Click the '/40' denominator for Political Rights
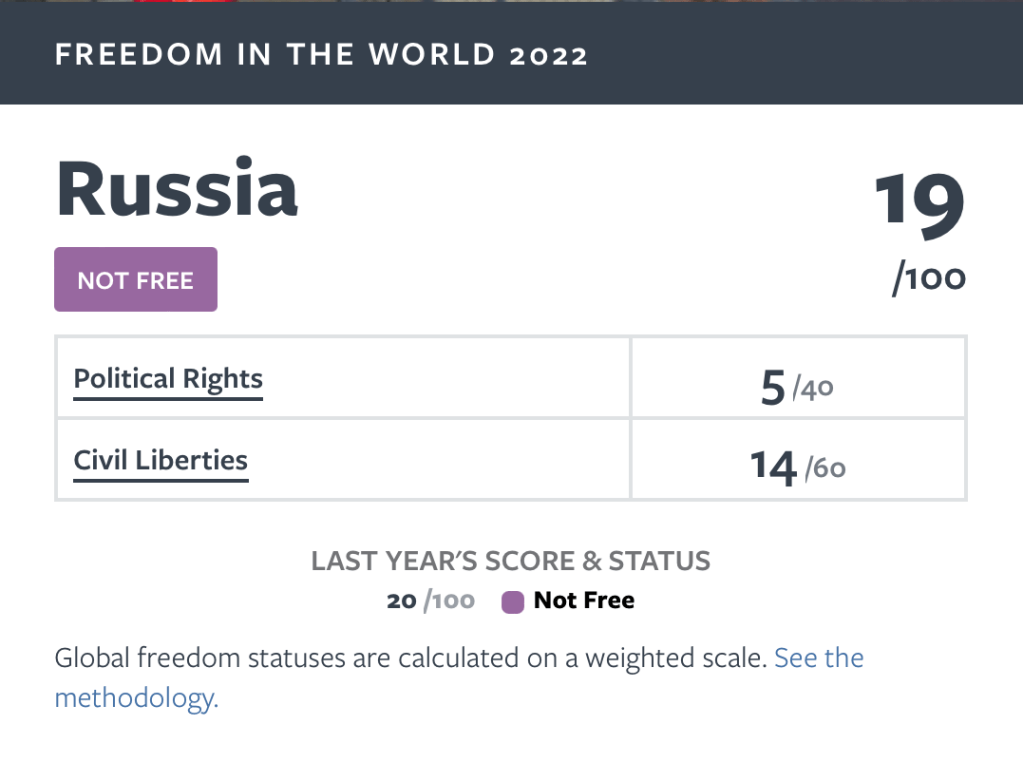 point(813,387)
